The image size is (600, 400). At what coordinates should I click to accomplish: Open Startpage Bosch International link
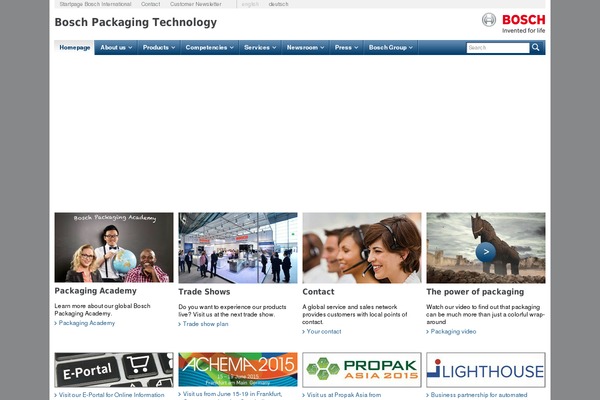[x=95, y=4]
